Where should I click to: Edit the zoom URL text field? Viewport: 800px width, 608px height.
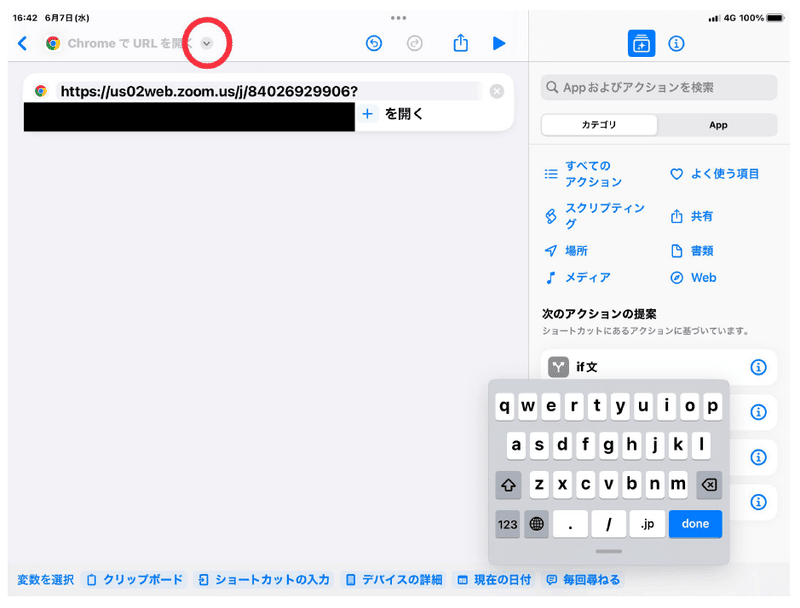point(269,91)
